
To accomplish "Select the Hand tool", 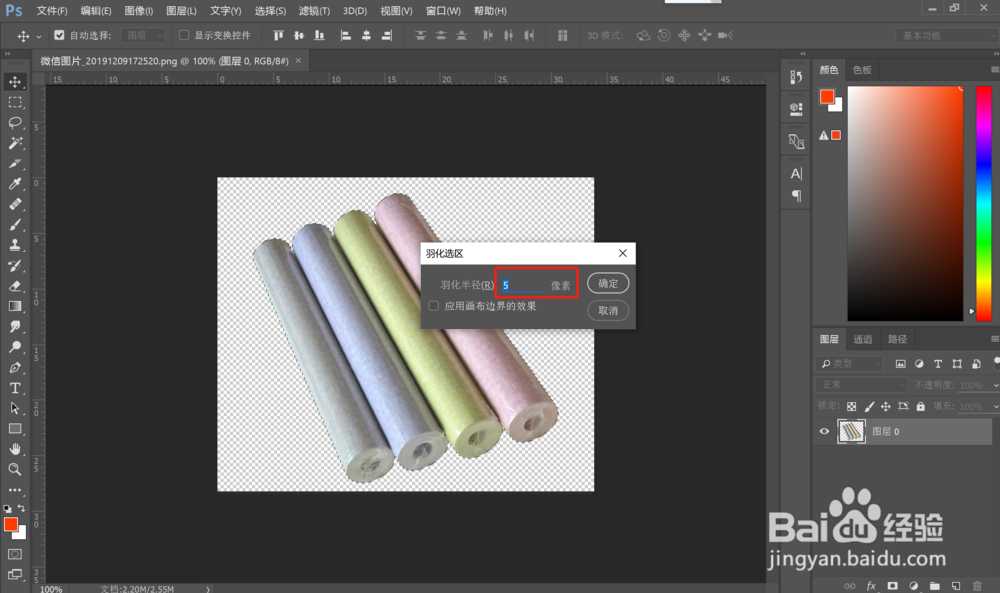I will [15, 449].
